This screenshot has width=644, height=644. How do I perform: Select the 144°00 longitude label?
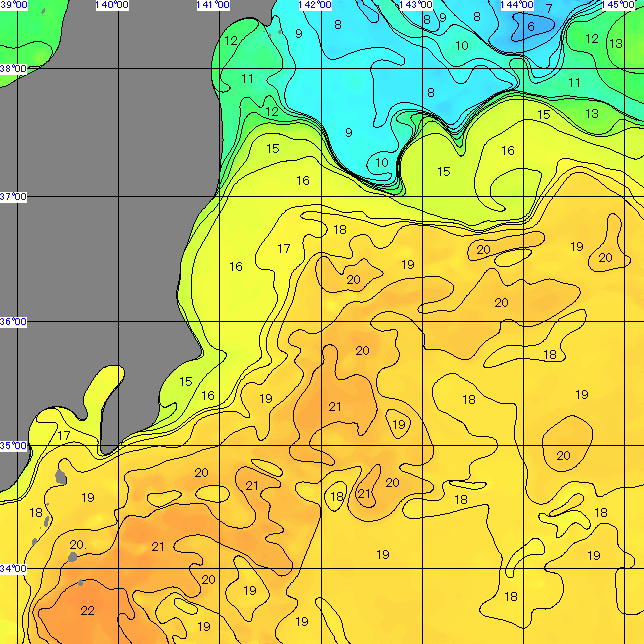click(516, 5)
